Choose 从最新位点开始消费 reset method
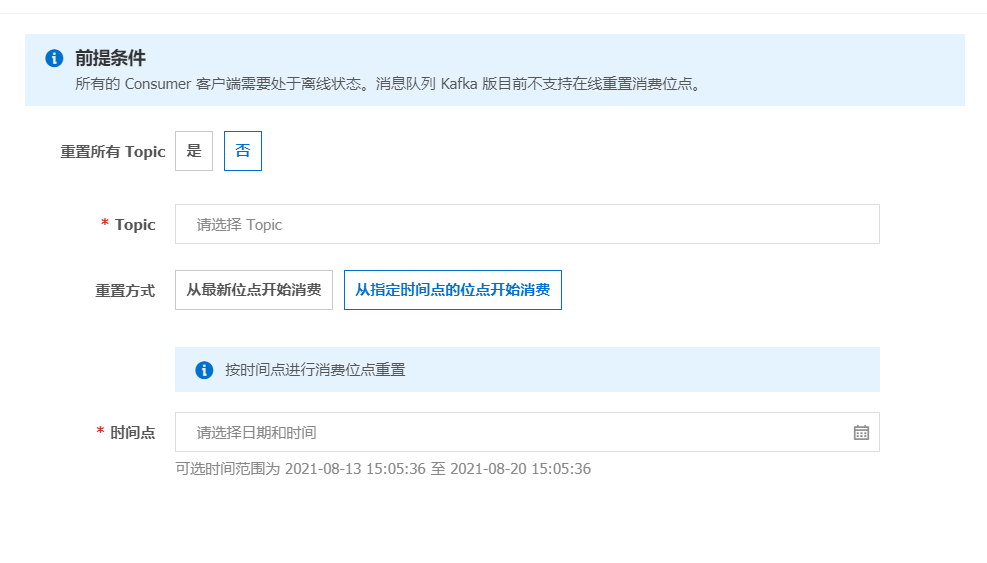This screenshot has height=563, width=987. pyautogui.click(x=254, y=290)
